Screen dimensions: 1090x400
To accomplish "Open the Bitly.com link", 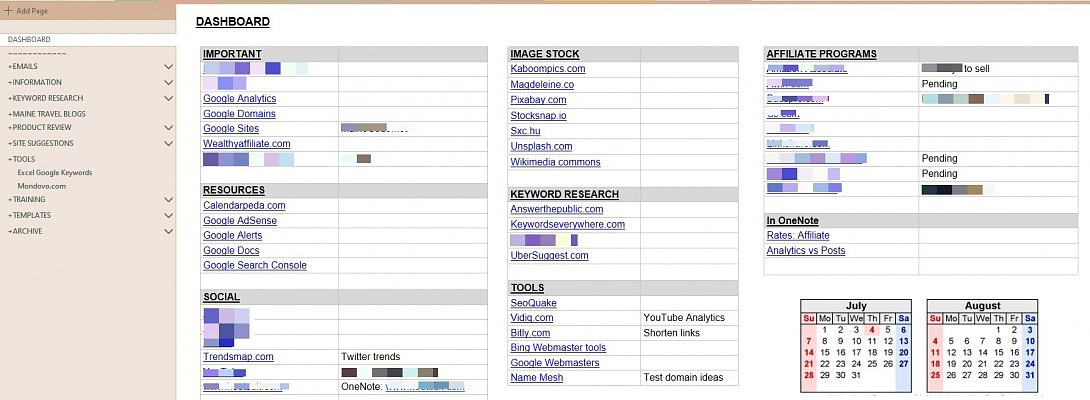I will click(530, 333).
